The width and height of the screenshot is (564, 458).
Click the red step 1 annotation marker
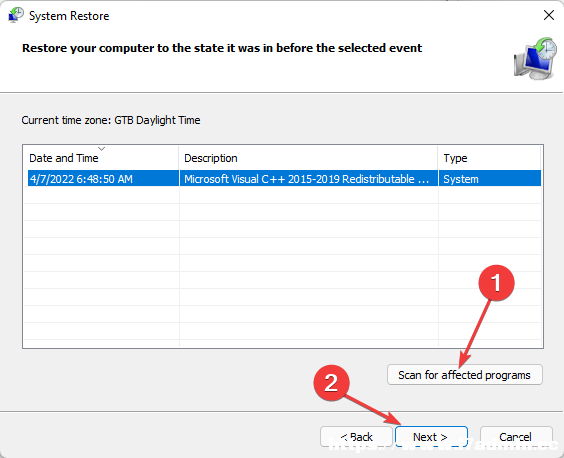tap(496, 283)
